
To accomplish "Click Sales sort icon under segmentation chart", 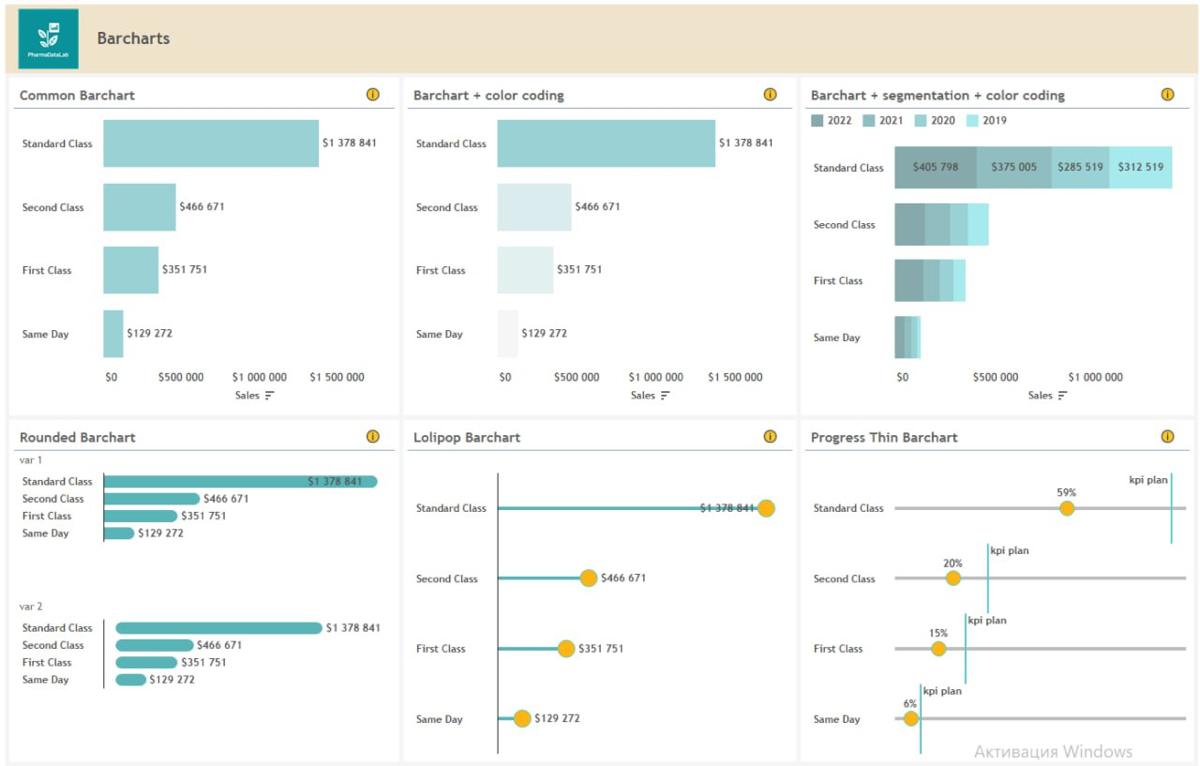I will (x=1063, y=396).
